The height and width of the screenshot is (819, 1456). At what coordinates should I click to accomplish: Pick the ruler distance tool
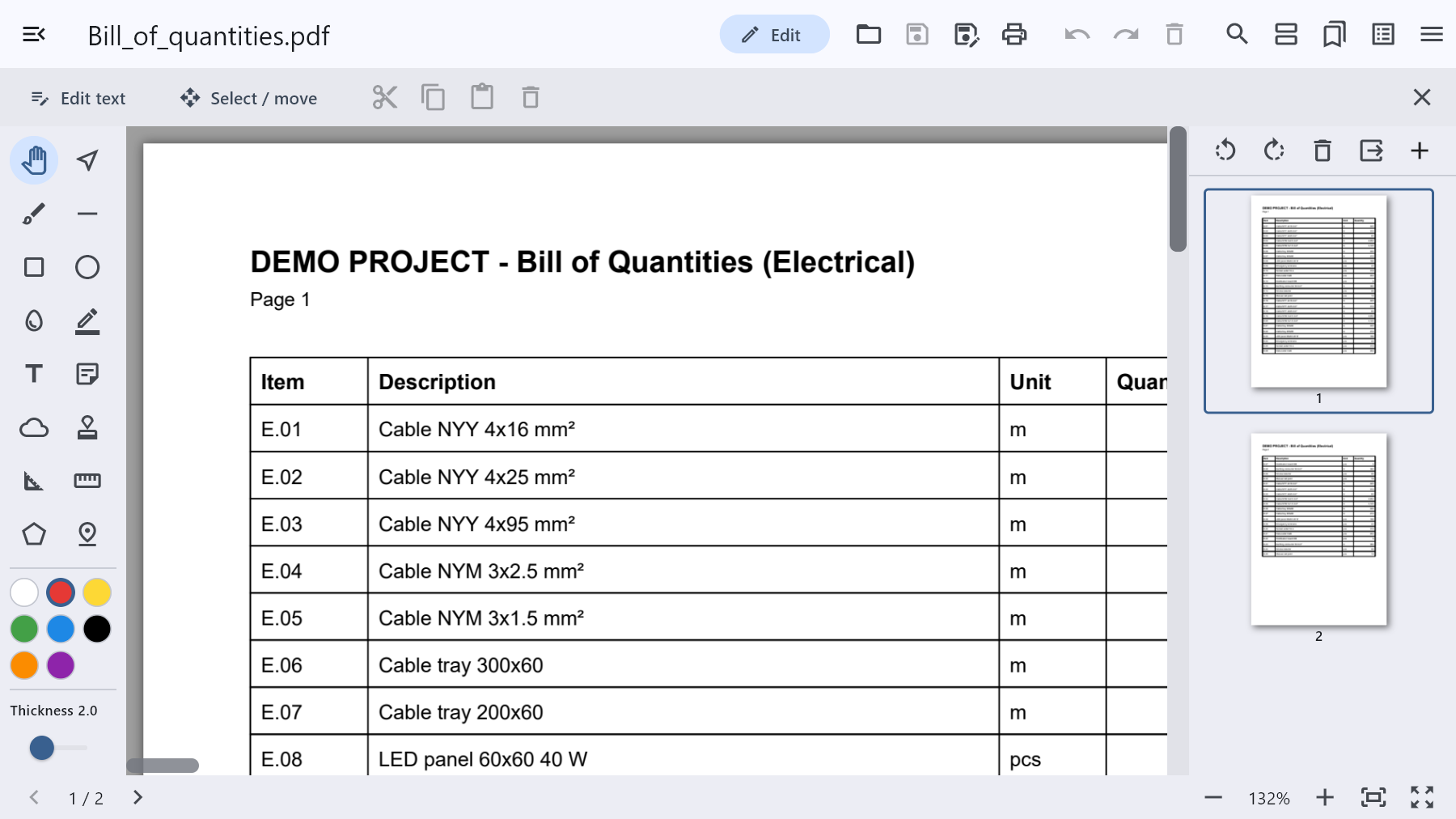coord(87,481)
